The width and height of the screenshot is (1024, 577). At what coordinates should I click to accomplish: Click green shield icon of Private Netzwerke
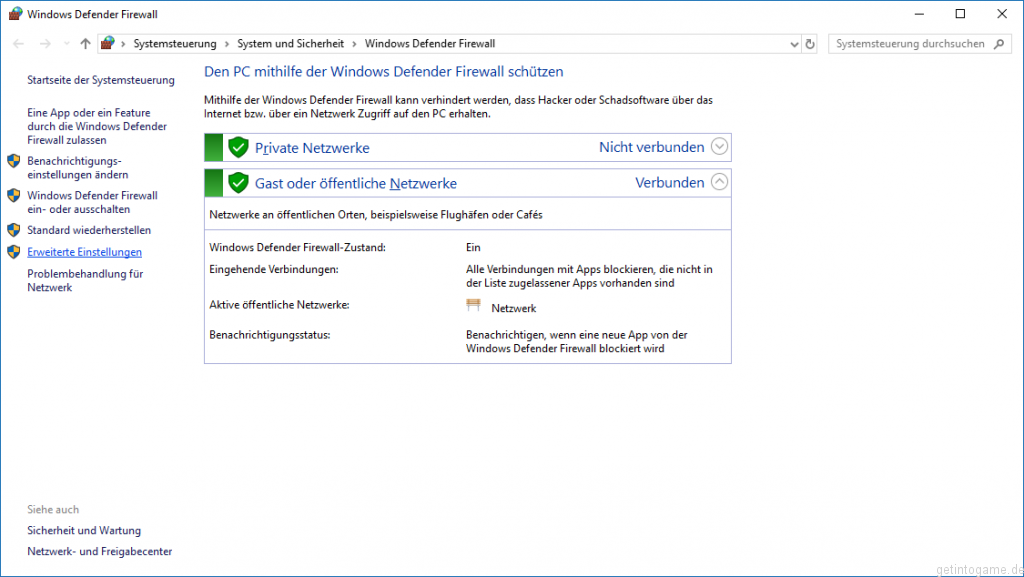(238, 148)
